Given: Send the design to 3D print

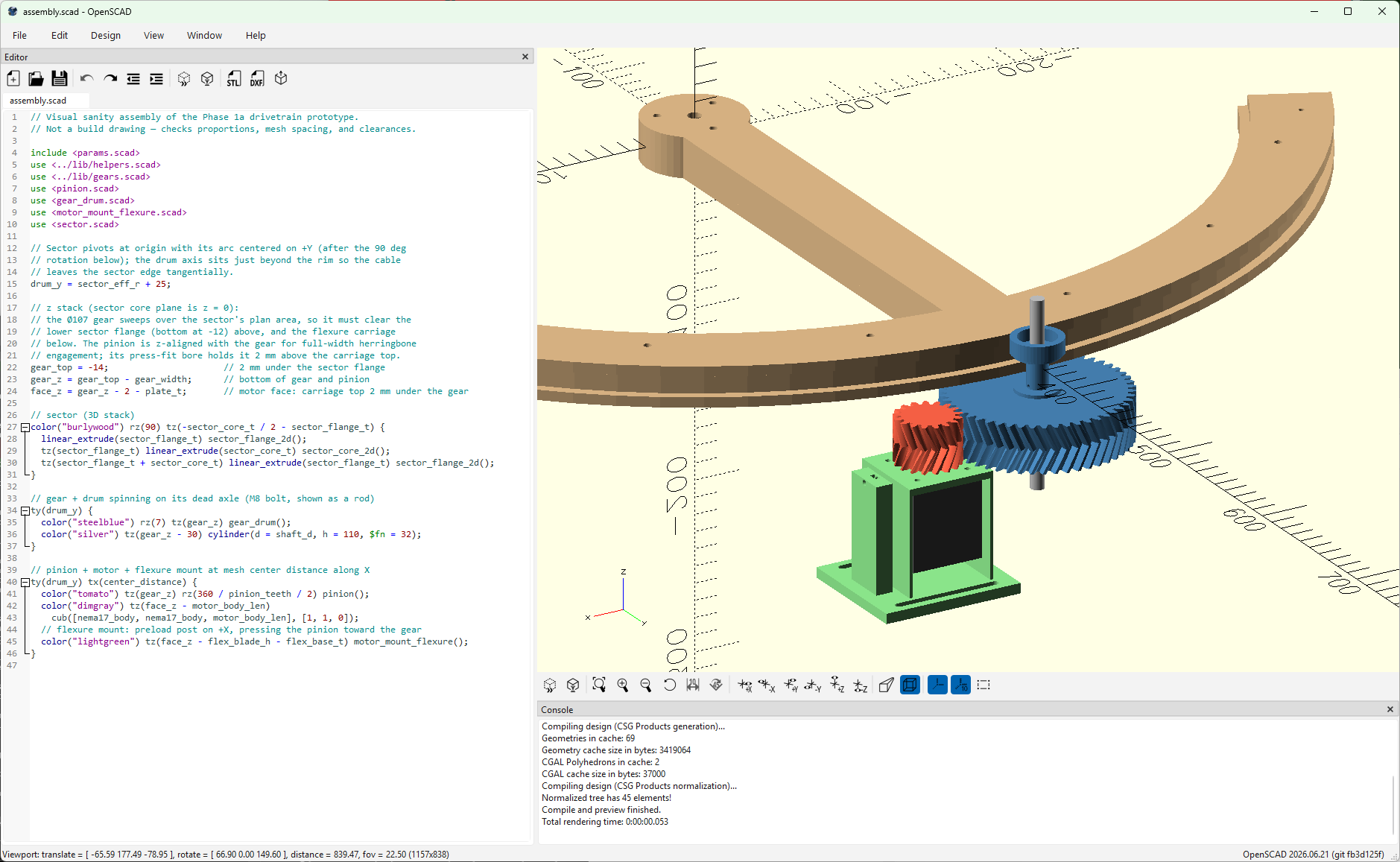Looking at the screenshot, I should (281, 79).
